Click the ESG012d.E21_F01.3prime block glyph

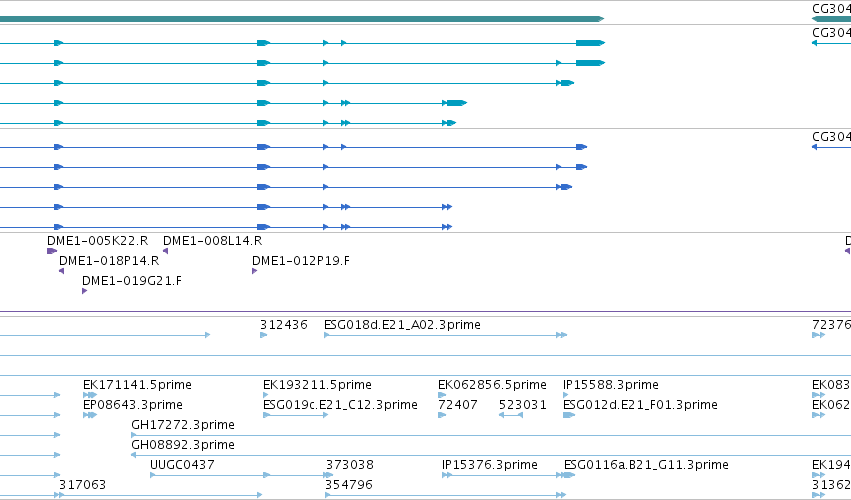tap(569, 415)
